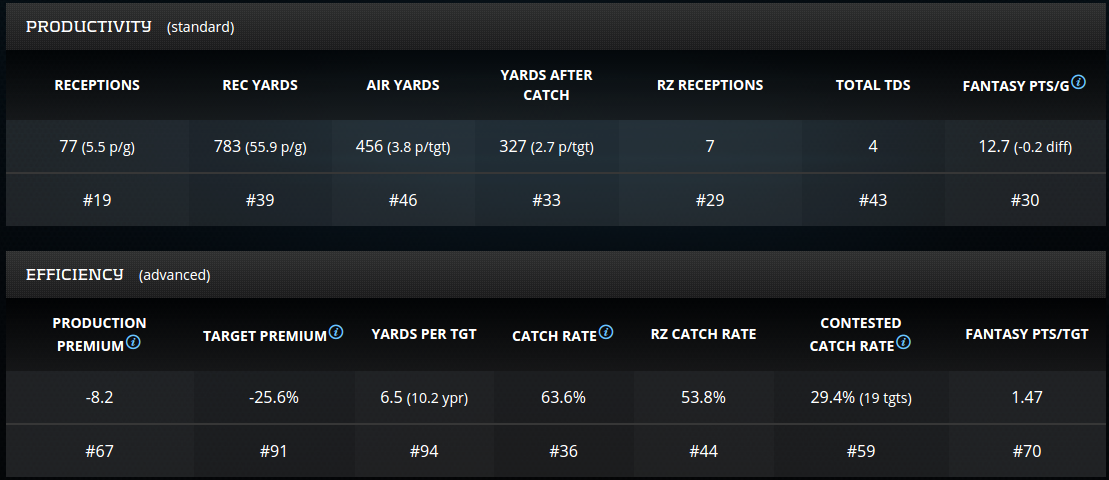The image size is (1109, 480).
Task: Click the Contested Catch Rate info icon
Action: click(903, 342)
